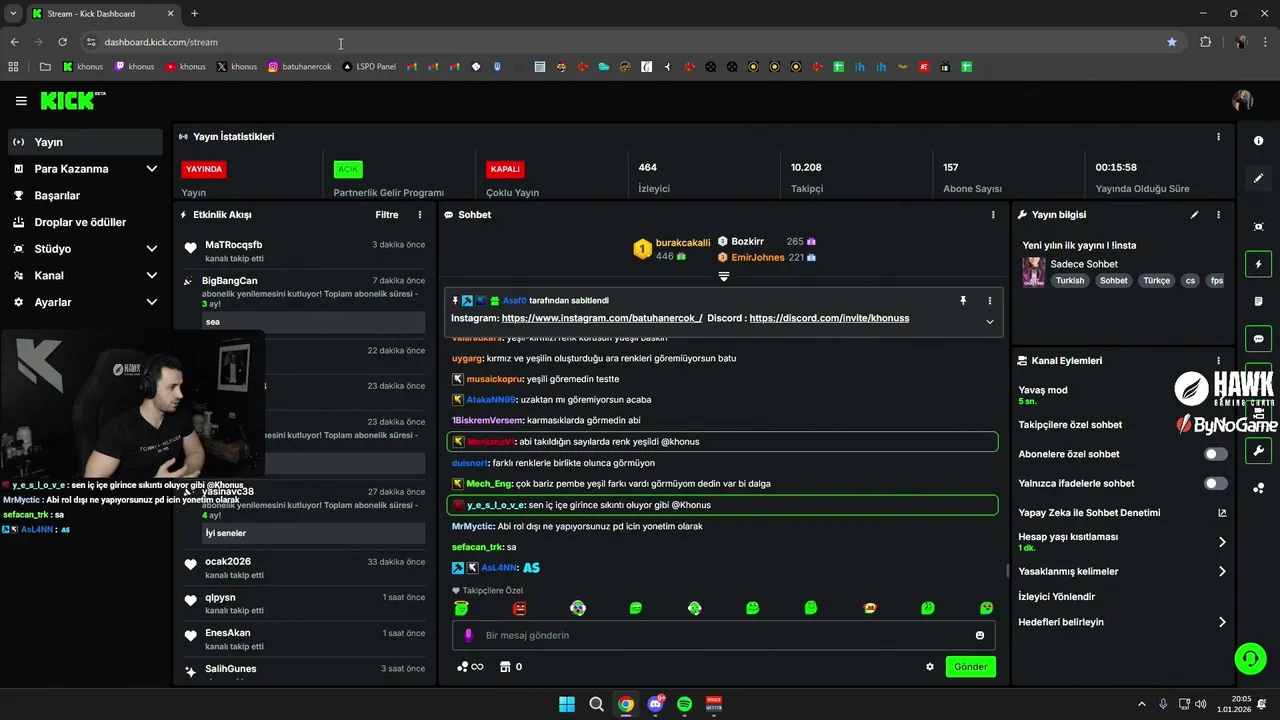
Task: Open Yayın İstatistikleri three-dot menu
Action: click(x=1218, y=137)
